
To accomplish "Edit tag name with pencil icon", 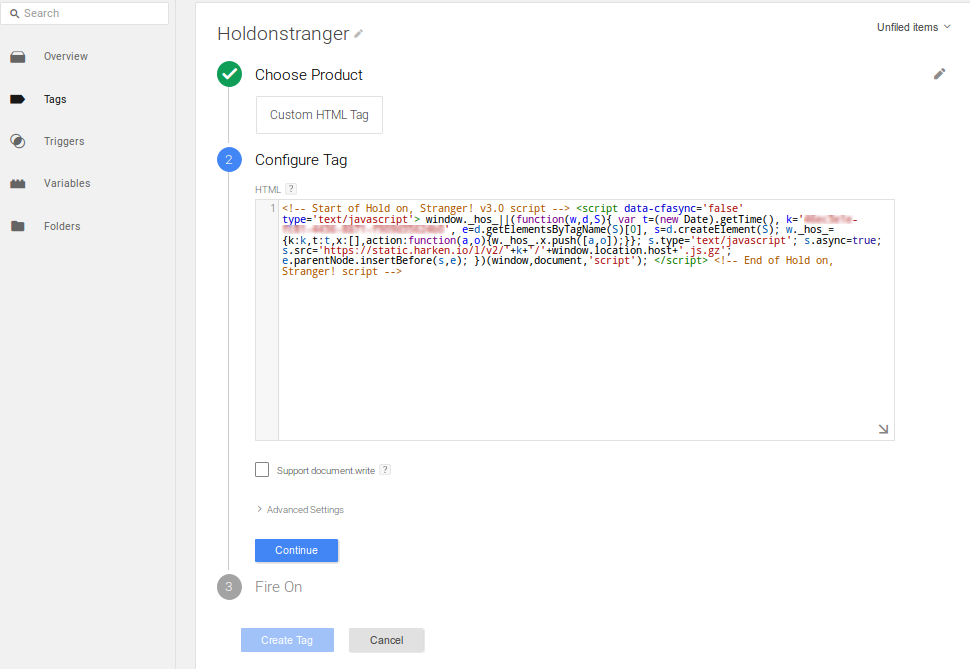I will [358, 34].
